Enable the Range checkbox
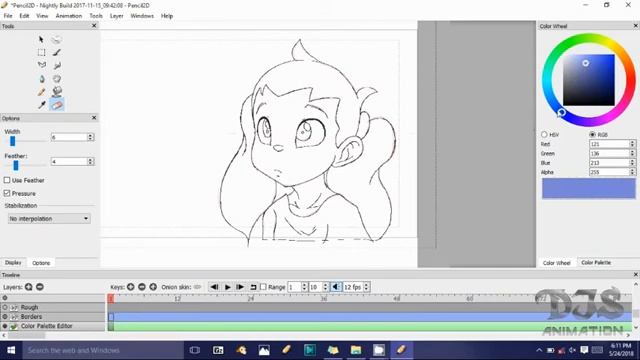 pos(263,287)
